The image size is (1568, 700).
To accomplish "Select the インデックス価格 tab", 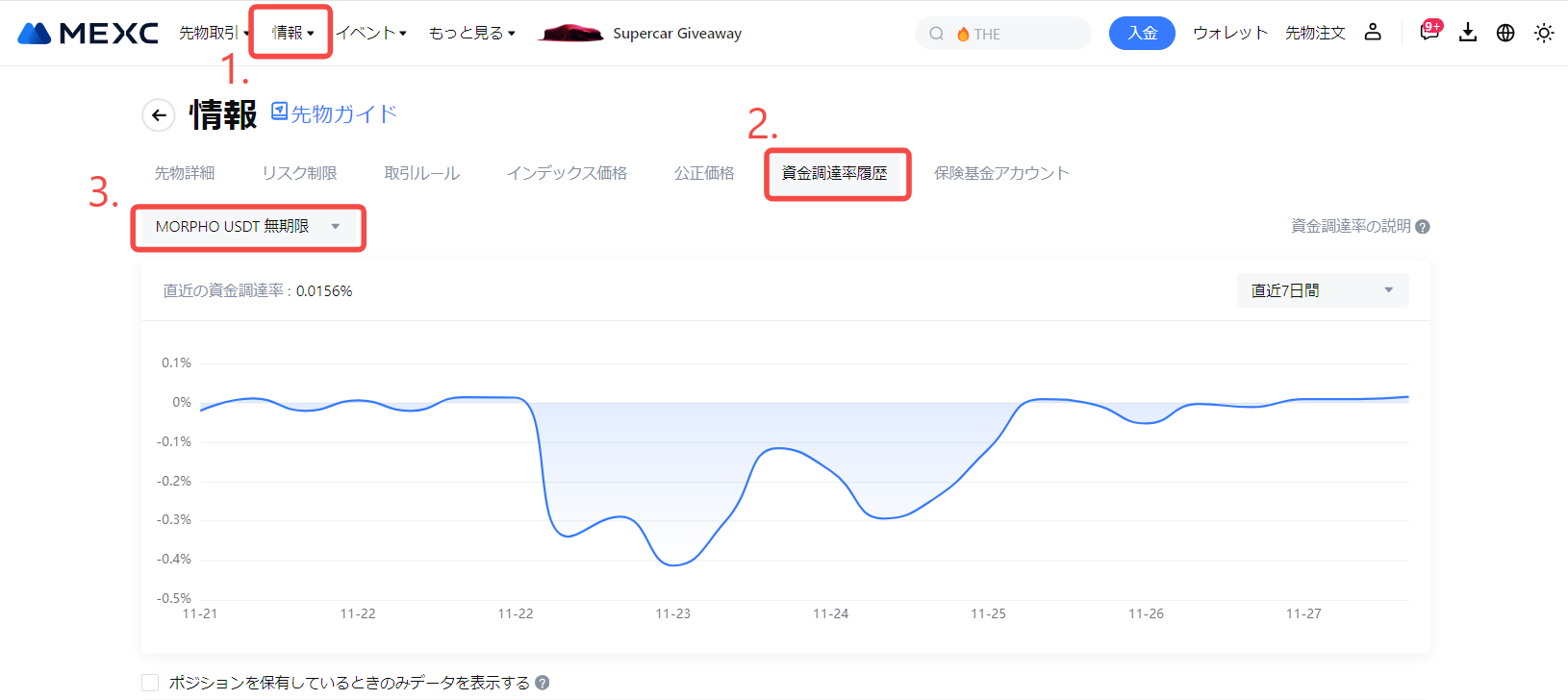I will click(567, 173).
